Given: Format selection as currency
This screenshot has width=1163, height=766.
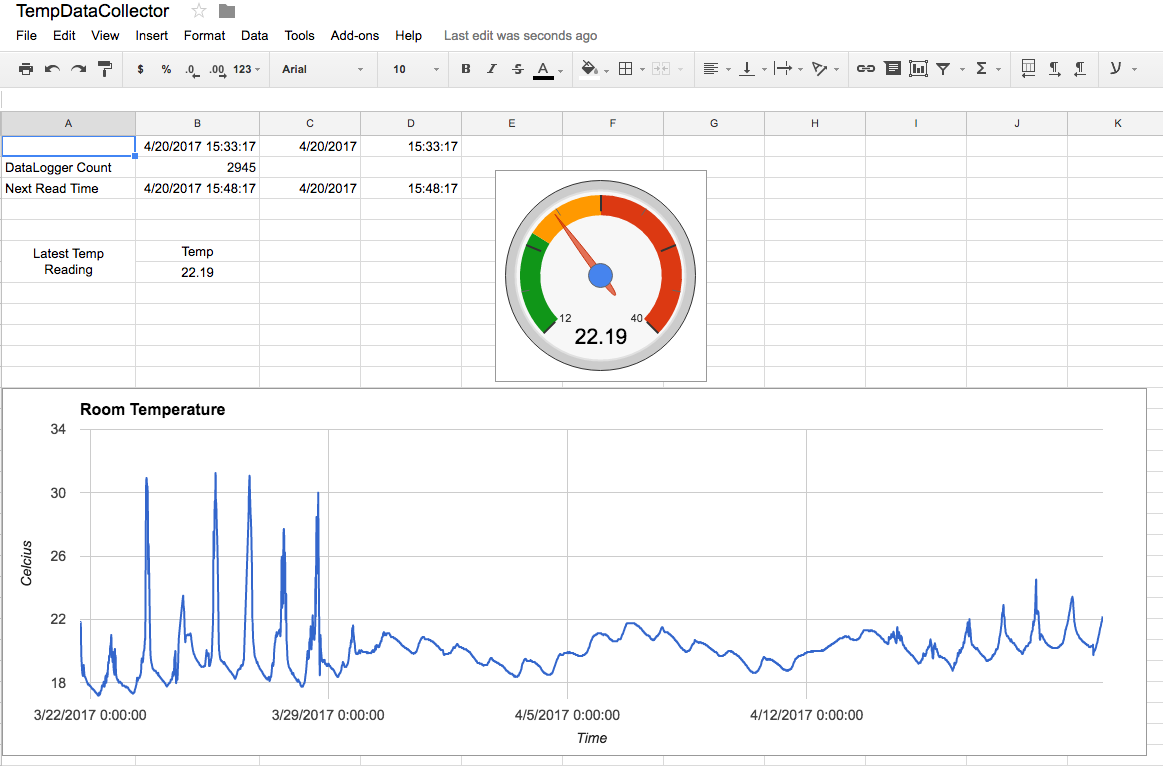Looking at the screenshot, I should click(x=140, y=69).
